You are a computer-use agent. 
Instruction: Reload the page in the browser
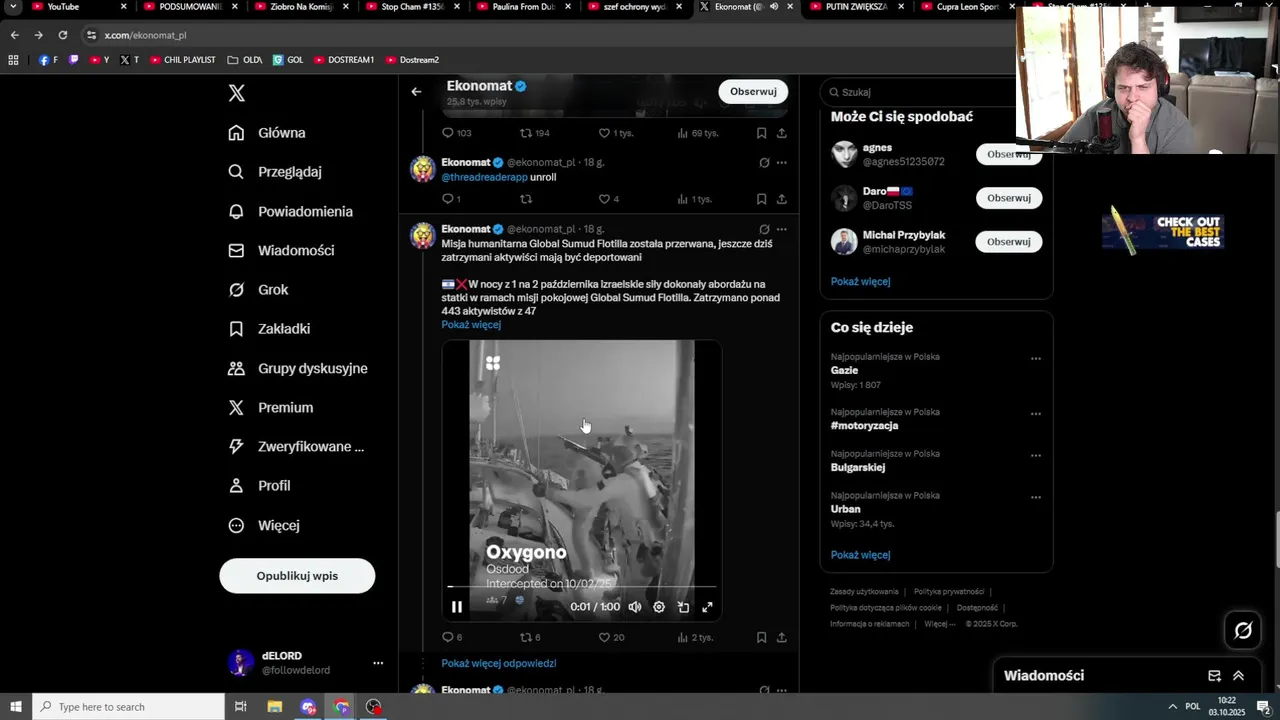pyautogui.click(x=62, y=35)
